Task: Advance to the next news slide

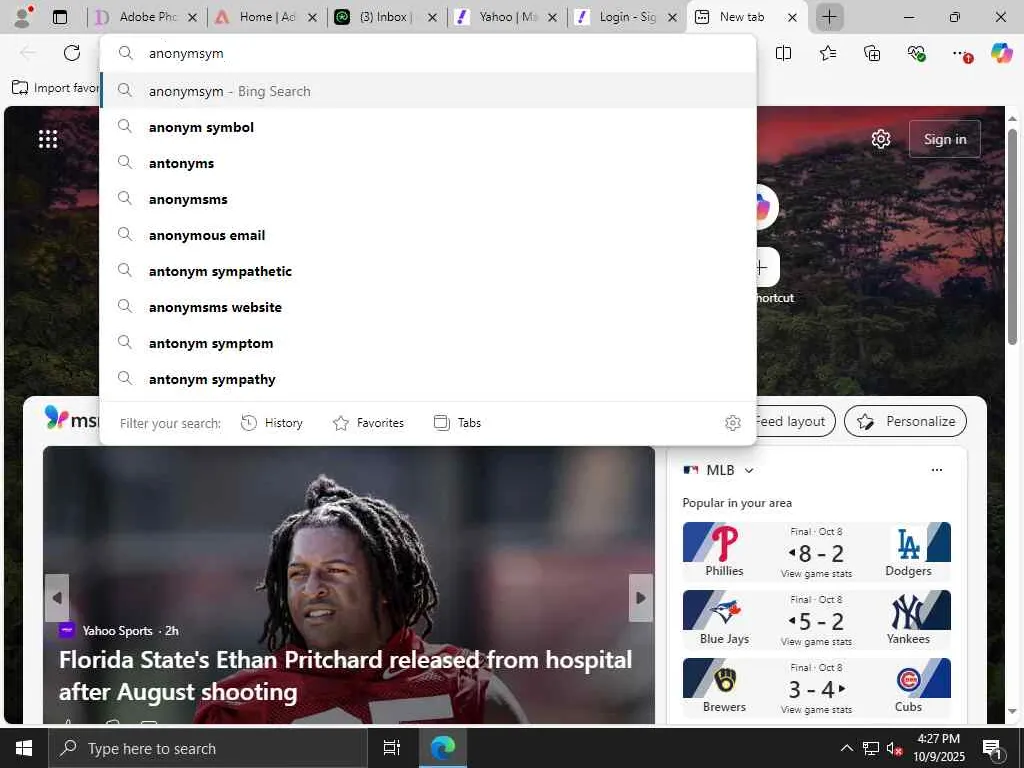Action: click(641, 598)
